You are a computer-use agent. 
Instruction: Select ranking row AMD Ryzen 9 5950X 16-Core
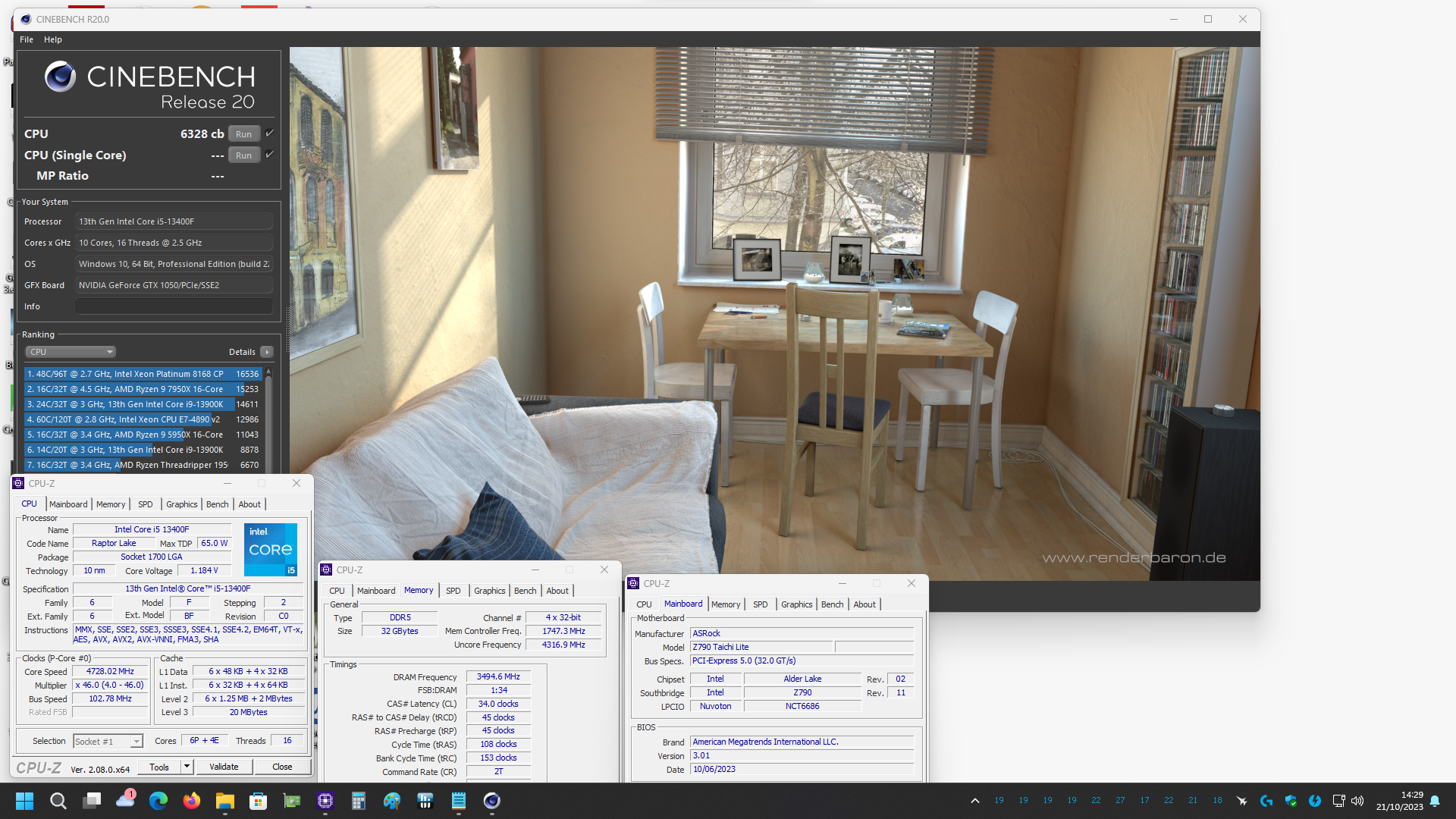[143, 435]
